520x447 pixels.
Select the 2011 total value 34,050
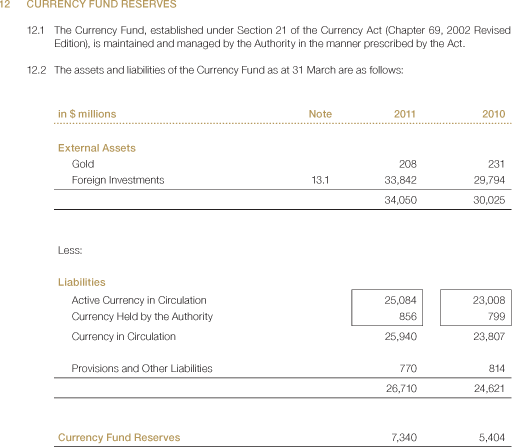(400, 200)
